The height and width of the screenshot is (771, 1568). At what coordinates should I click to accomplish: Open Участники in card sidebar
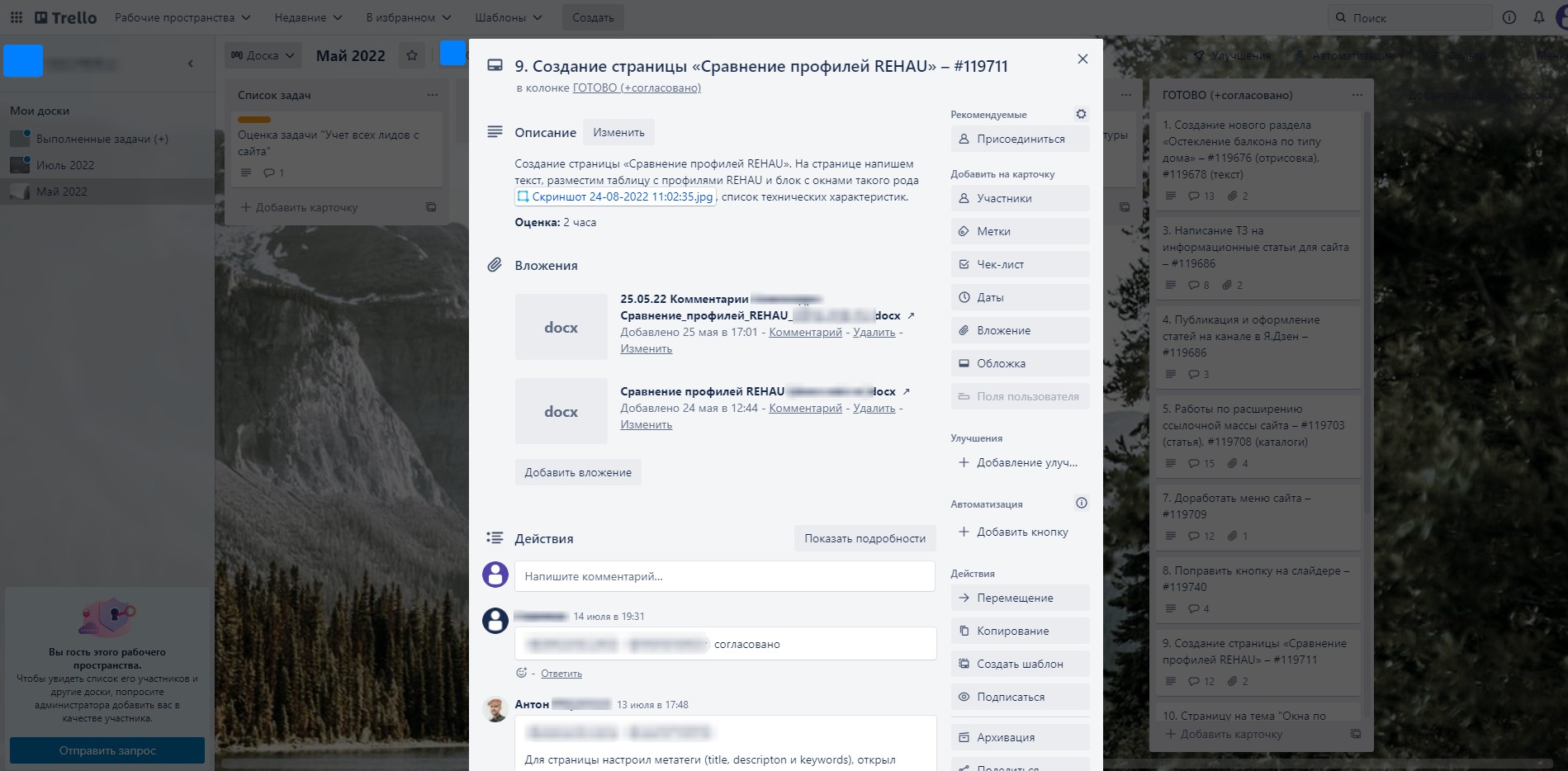1020,198
